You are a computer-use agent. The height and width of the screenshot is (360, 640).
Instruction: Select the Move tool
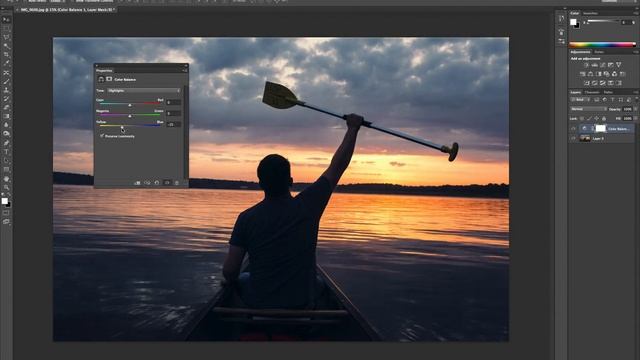[x=6, y=20]
